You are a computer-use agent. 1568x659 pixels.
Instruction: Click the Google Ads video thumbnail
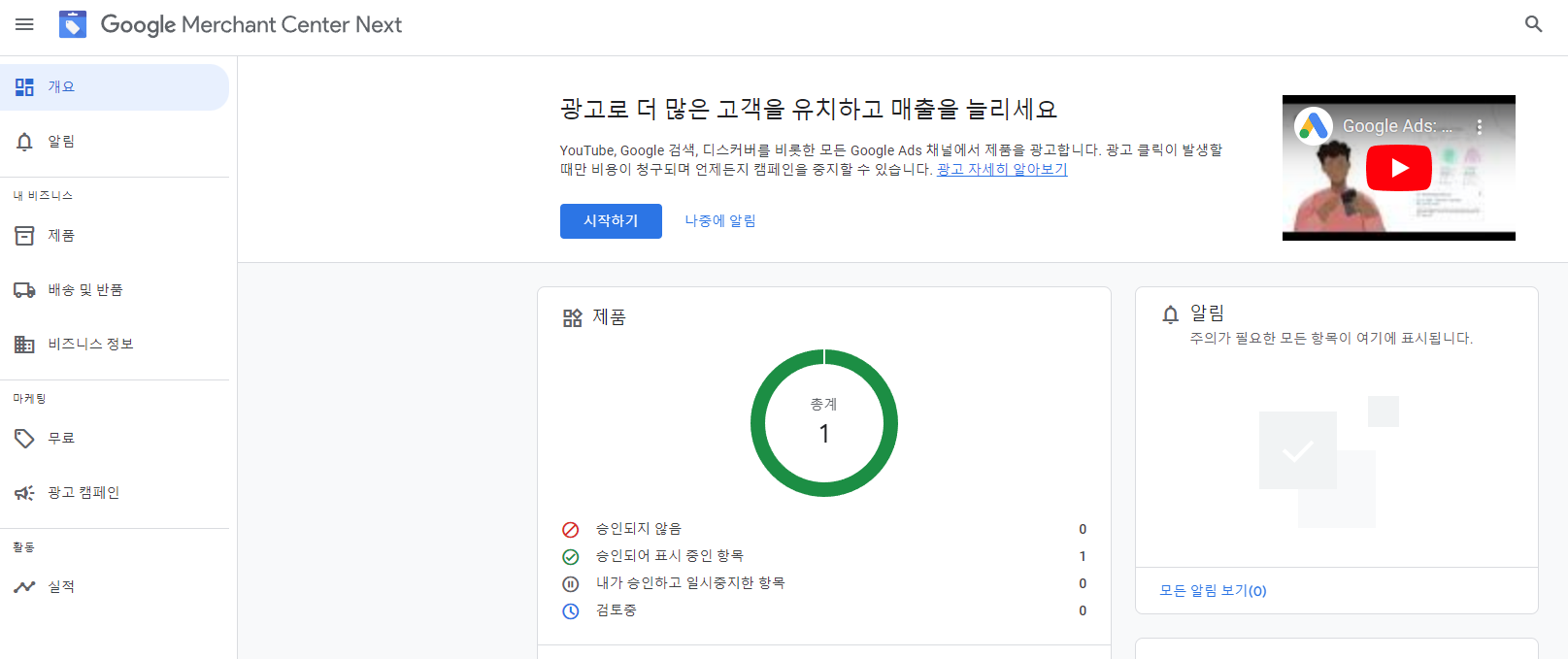(x=1399, y=168)
